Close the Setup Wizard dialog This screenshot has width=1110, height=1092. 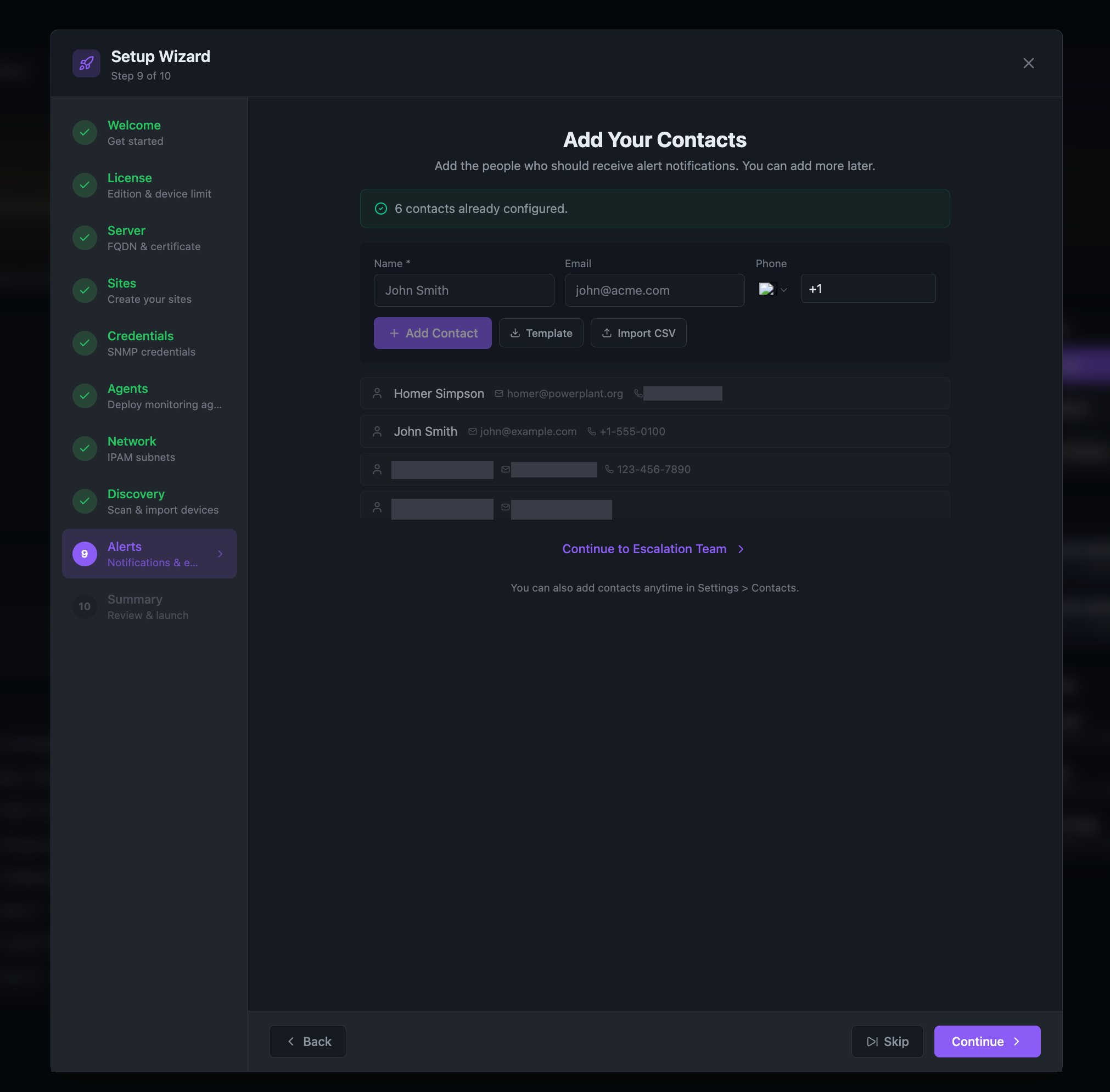point(1028,63)
